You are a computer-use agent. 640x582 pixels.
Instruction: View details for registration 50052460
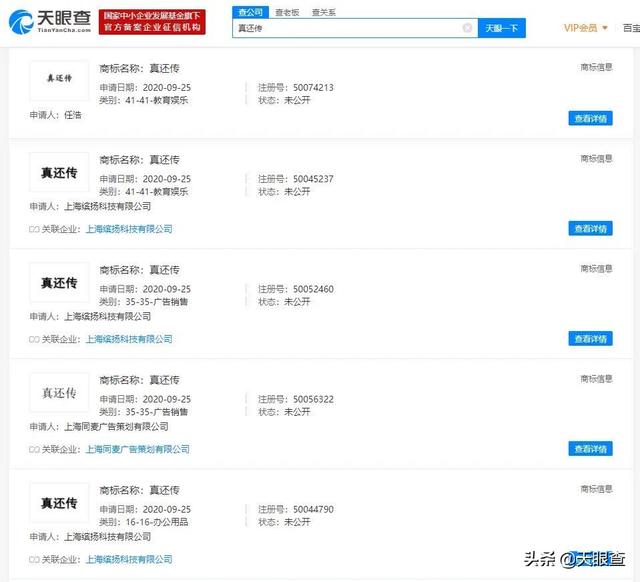pyautogui.click(x=590, y=339)
